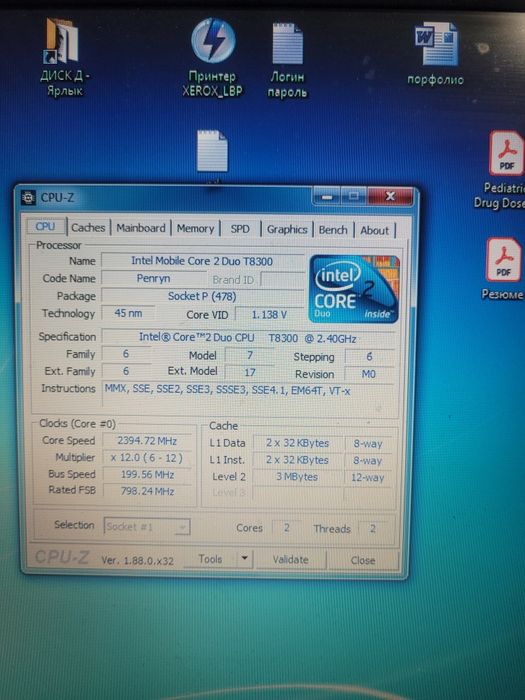Click the Intel Core 2 Duo logo
This screenshot has height=700, width=525.
(x=354, y=288)
